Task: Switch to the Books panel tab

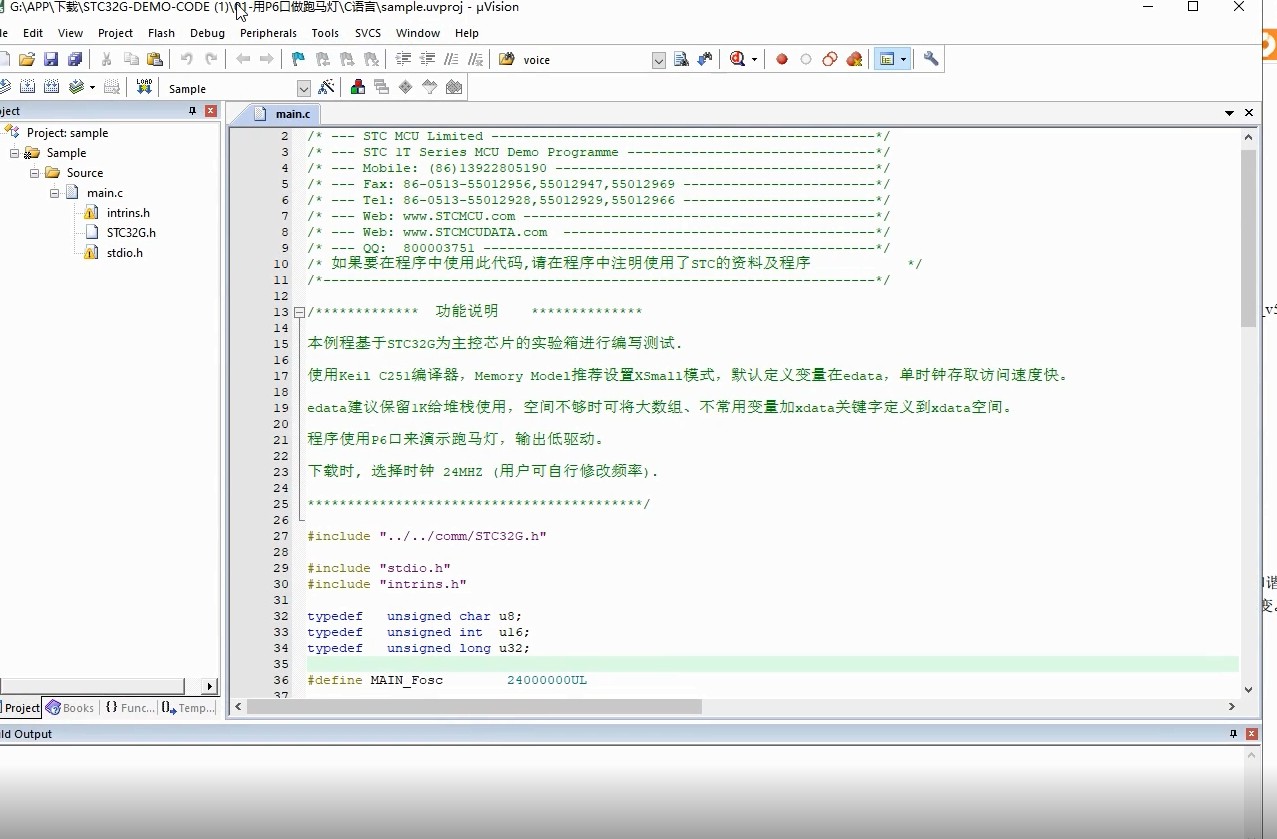Action: tap(70, 707)
